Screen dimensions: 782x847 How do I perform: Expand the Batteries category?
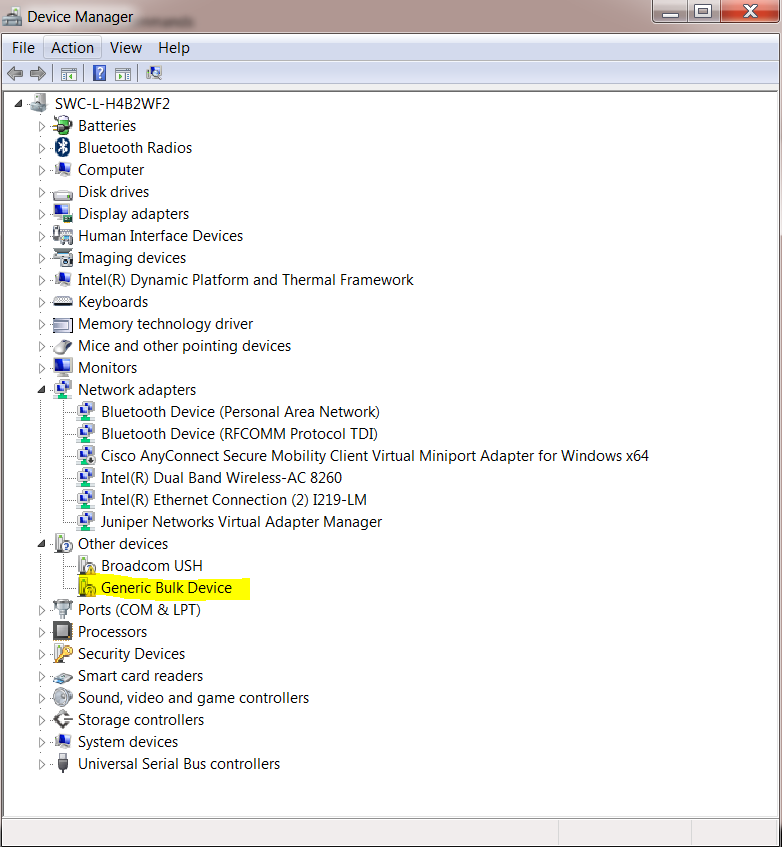[x=42, y=126]
